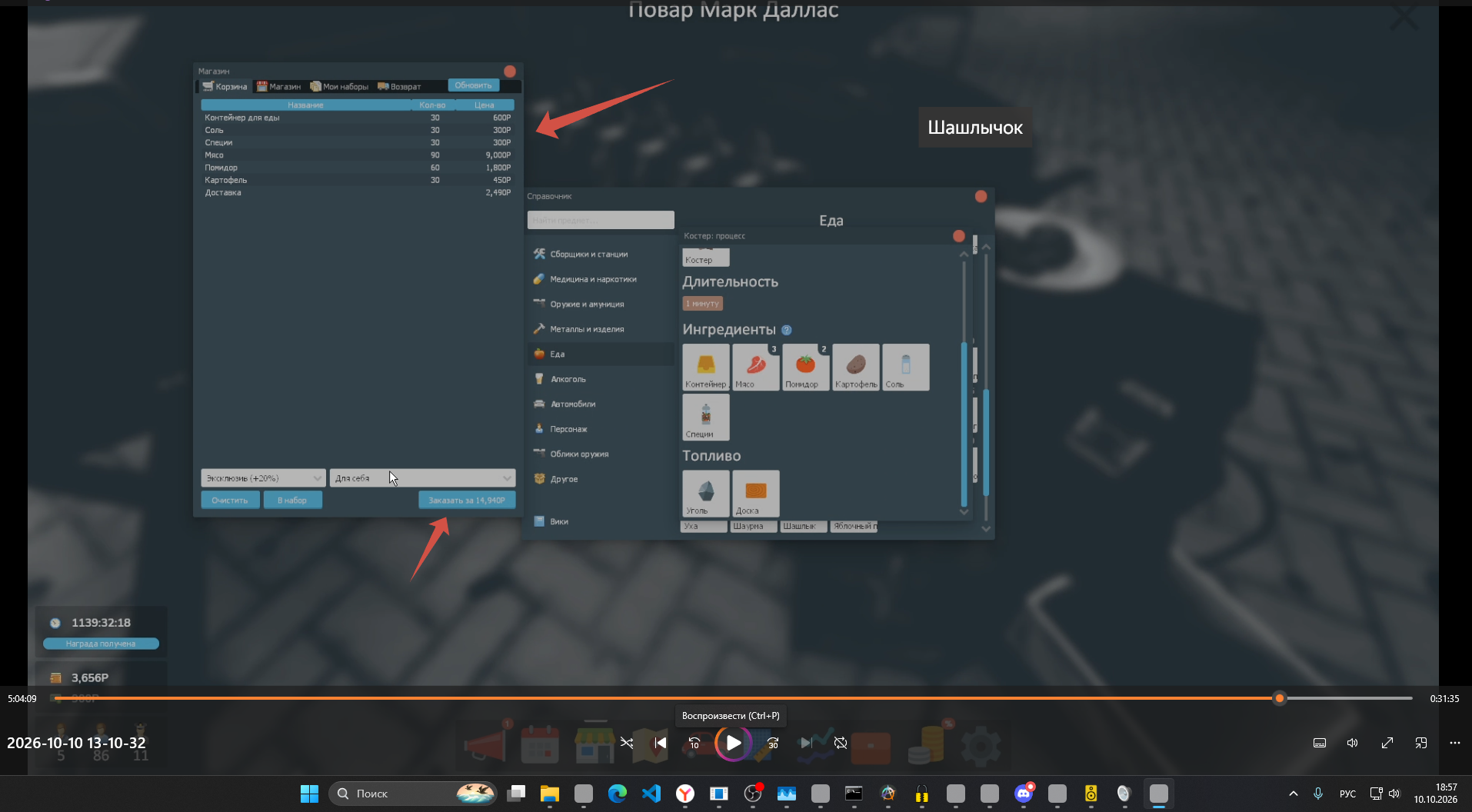
Task: Open Discord from the taskbar
Action: (x=1024, y=794)
